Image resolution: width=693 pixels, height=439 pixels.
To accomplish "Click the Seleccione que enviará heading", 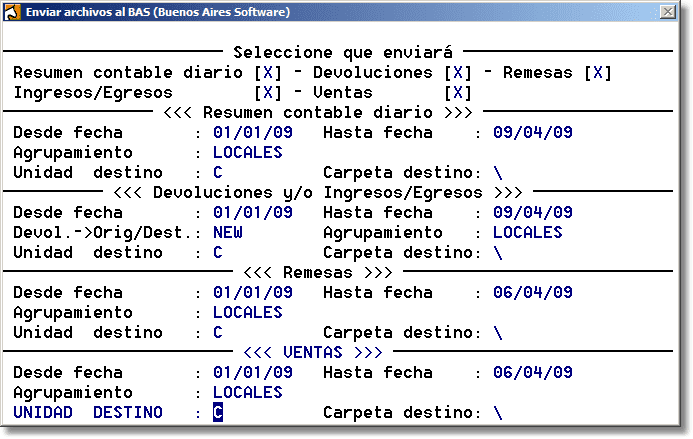I will [x=343, y=53].
